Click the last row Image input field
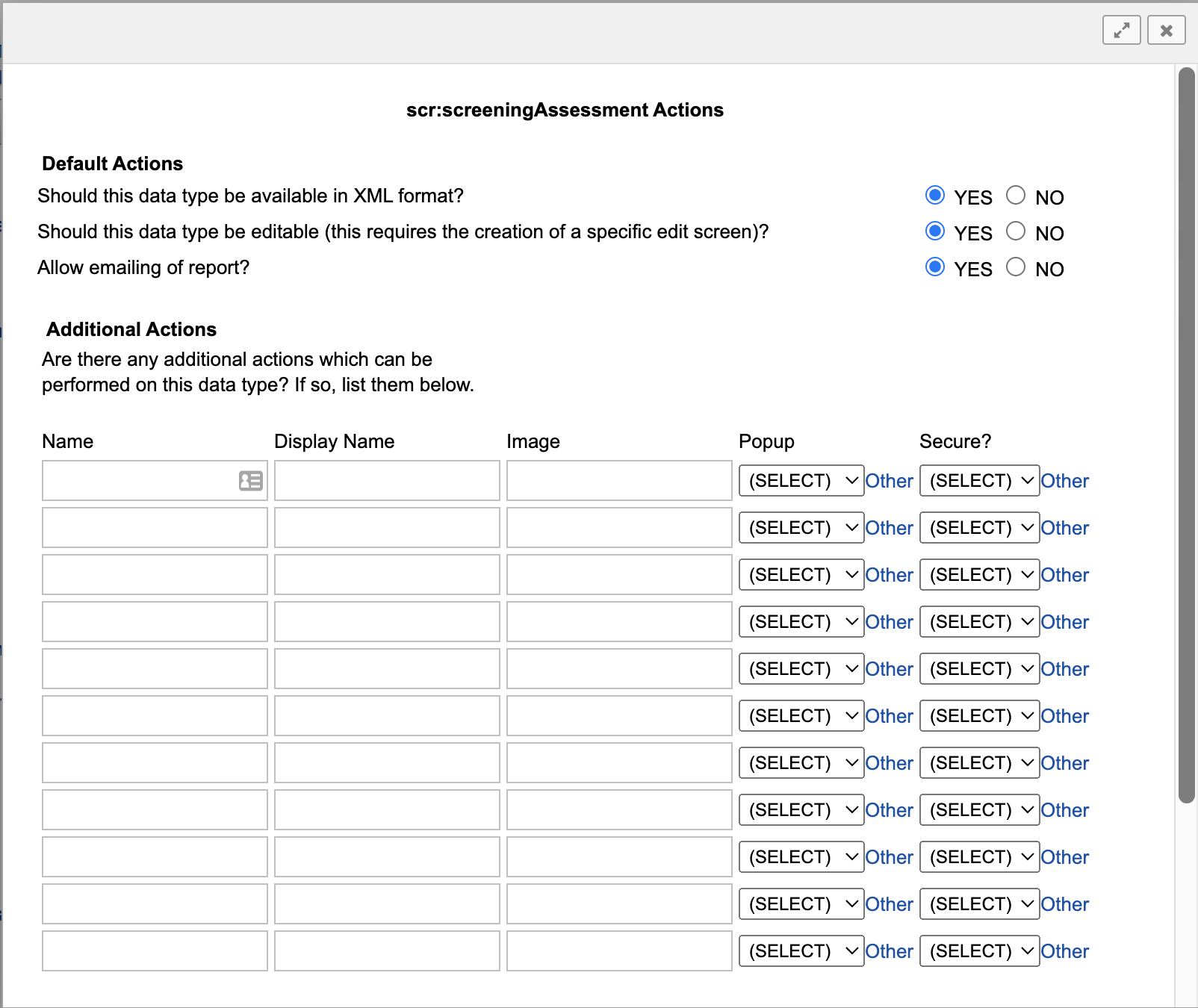Screen dimensions: 1198x1008 coord(619,951)
